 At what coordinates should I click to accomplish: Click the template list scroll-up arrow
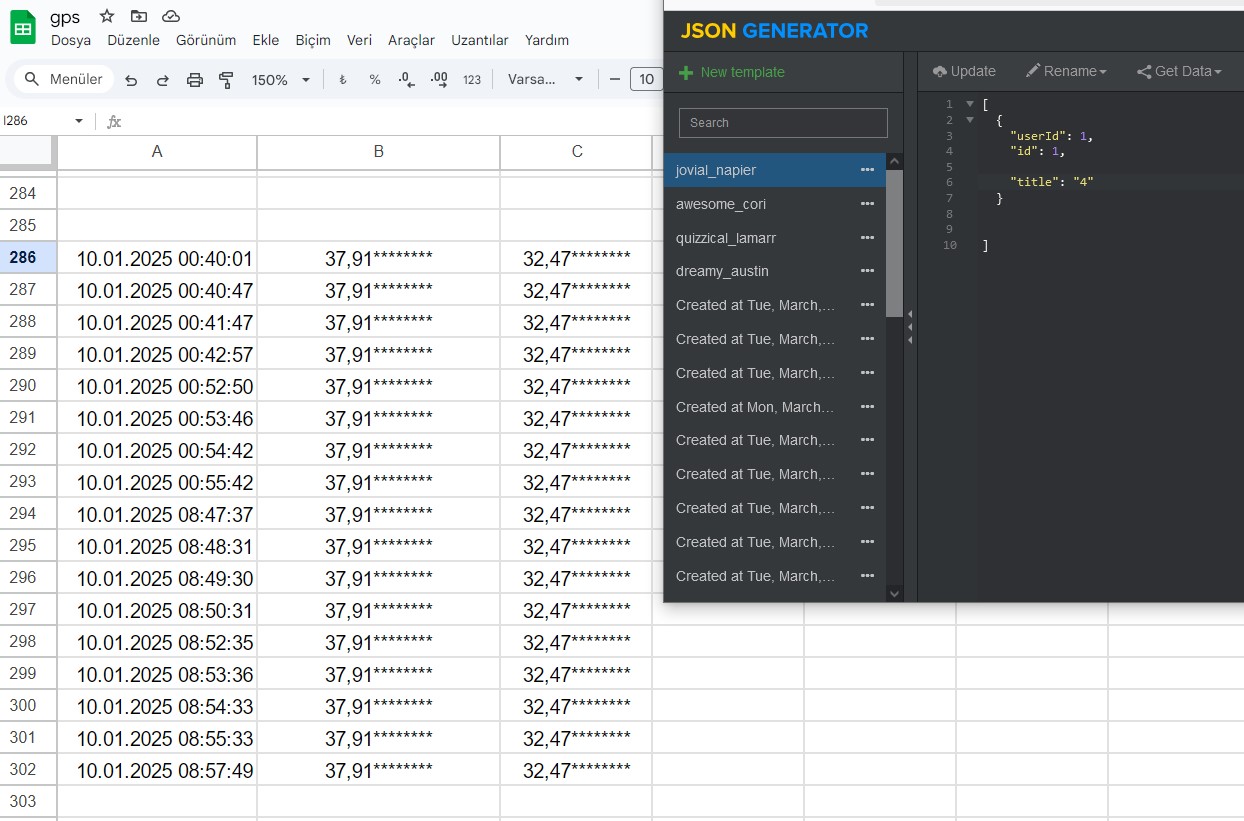(x=895, y=161)
